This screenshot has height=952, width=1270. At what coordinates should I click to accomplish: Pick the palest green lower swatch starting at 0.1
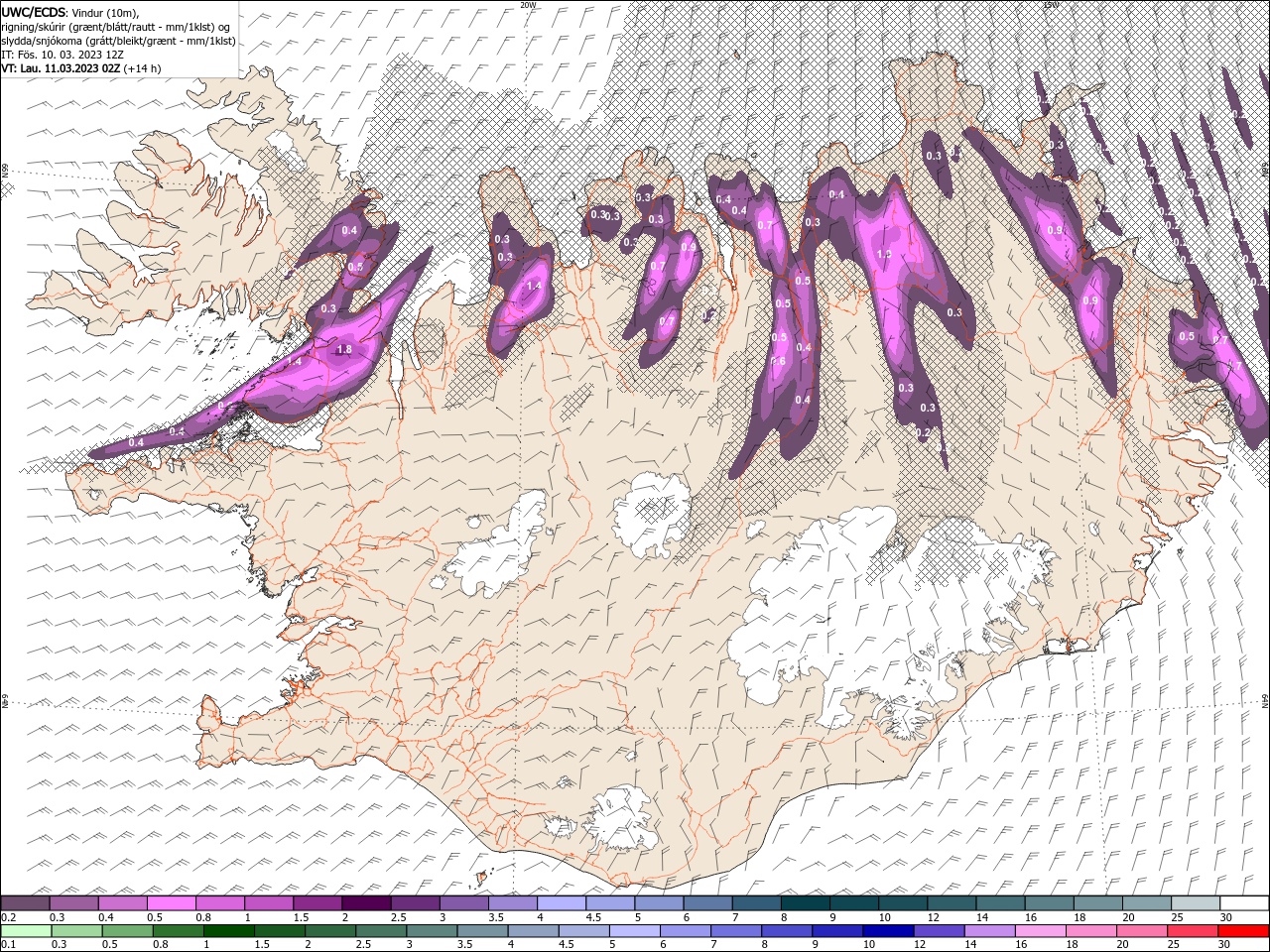pyautogui.click(x=26, y=931)
